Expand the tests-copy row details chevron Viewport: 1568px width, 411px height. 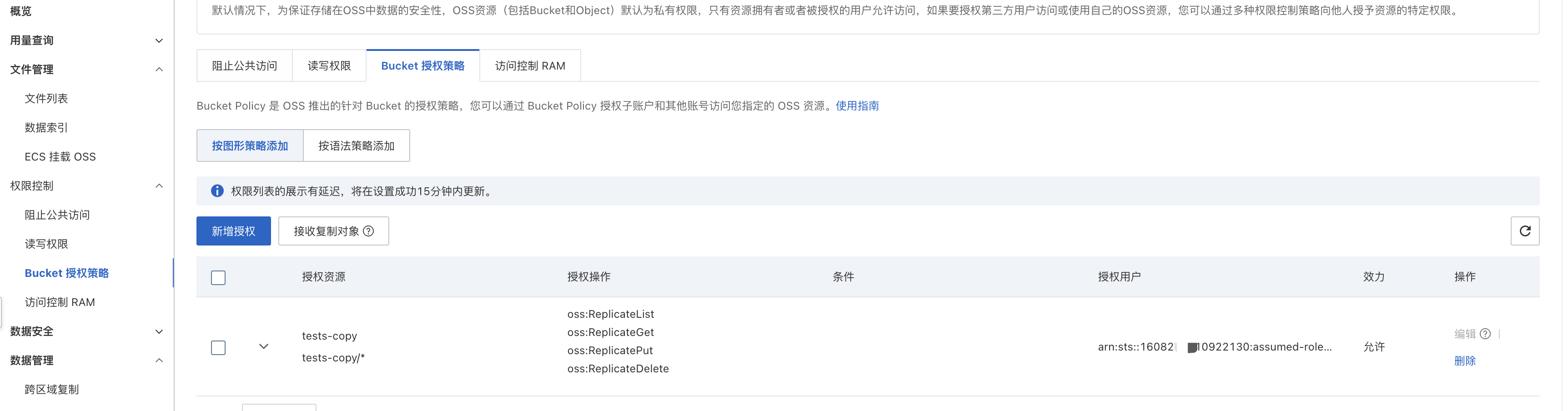point(264,347)
